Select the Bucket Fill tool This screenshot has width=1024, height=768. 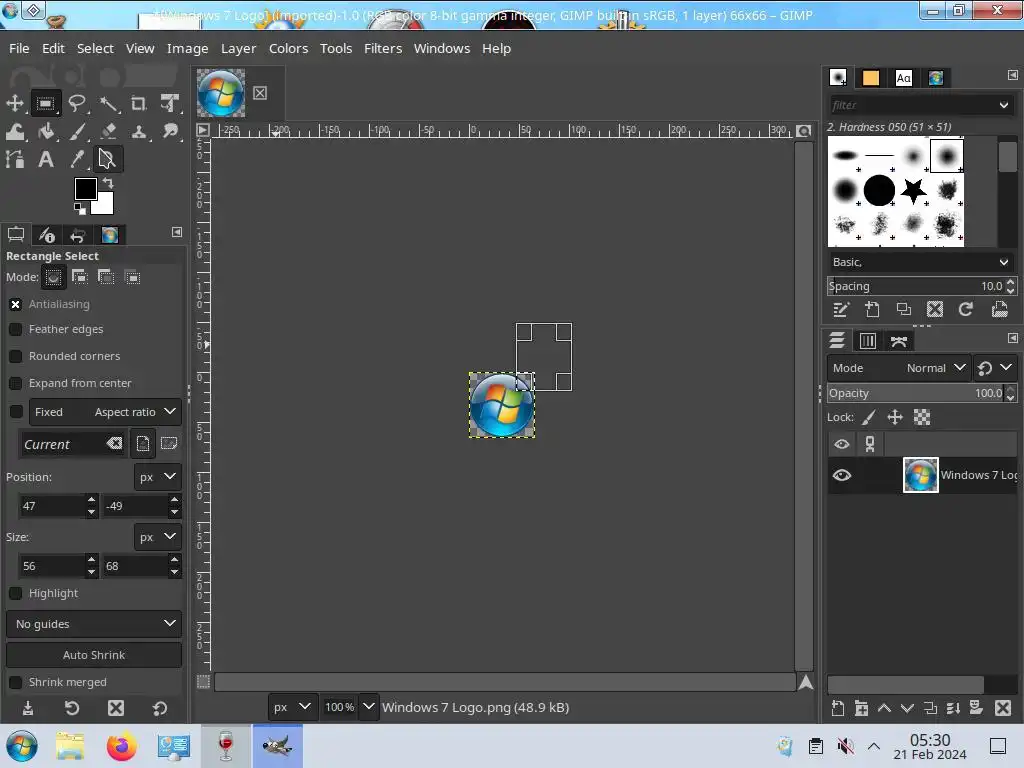tap(46, 131)
